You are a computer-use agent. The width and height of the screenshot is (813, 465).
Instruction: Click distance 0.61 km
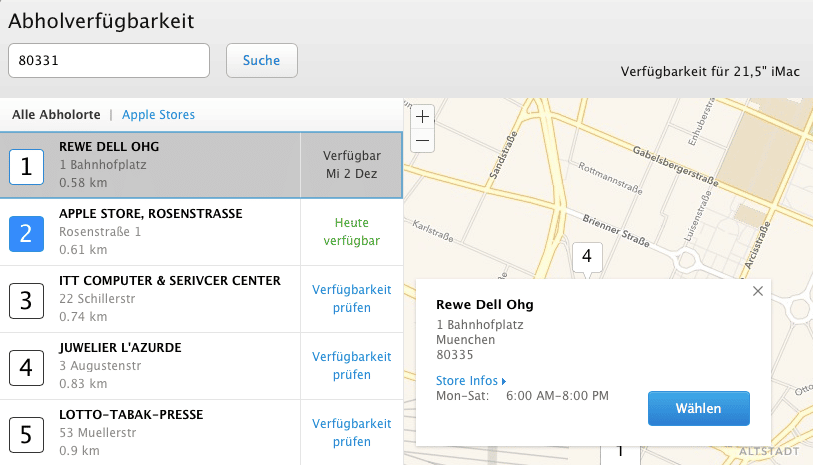[83, 249]
